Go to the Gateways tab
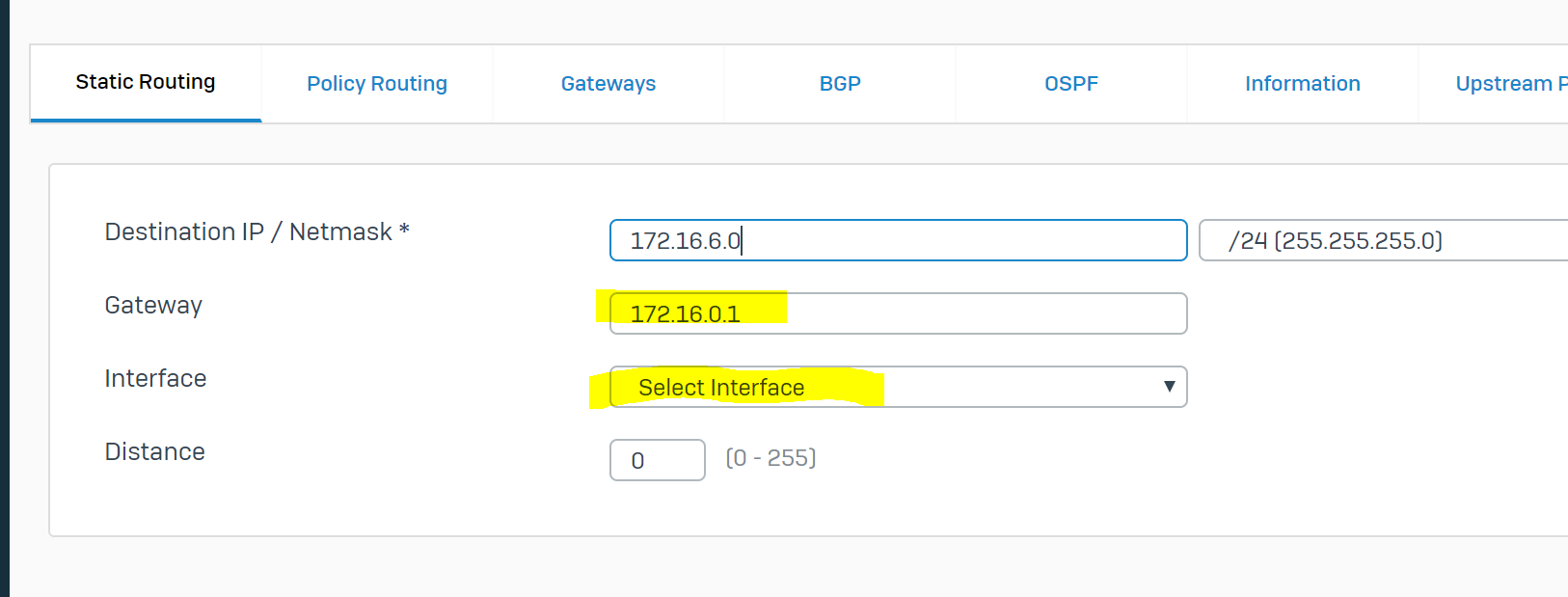Screen dimensions: 1568x597 point(608,84)
